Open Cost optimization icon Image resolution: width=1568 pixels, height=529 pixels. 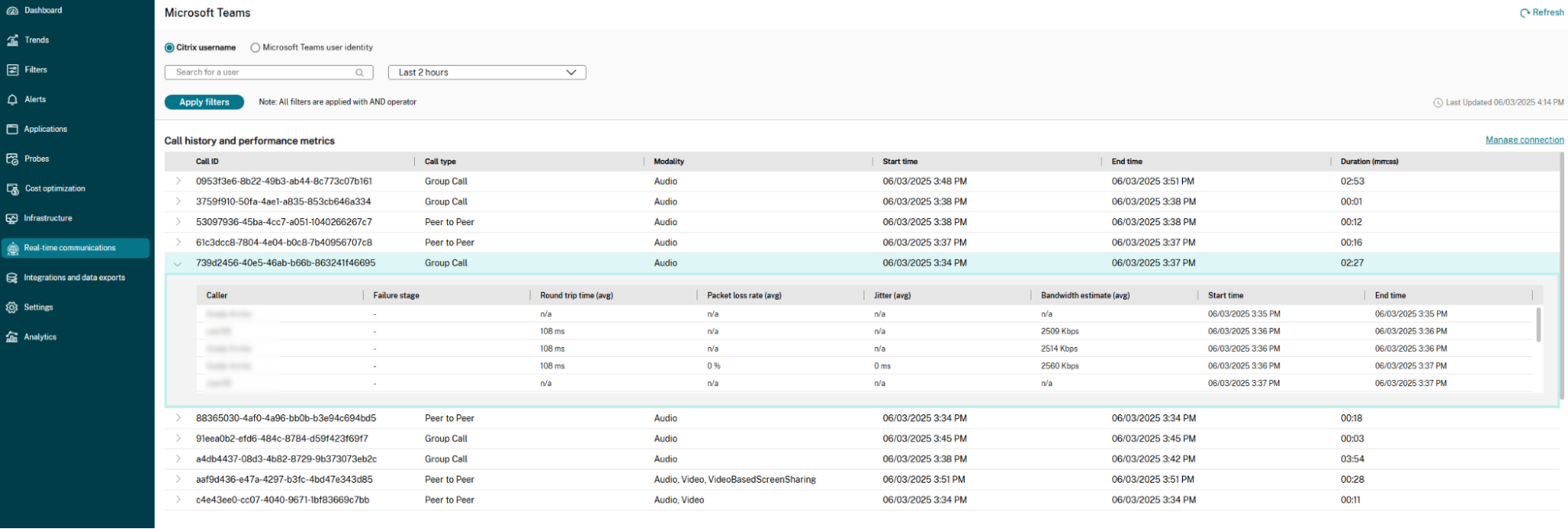pyautogui.click(x=13, y=189)
